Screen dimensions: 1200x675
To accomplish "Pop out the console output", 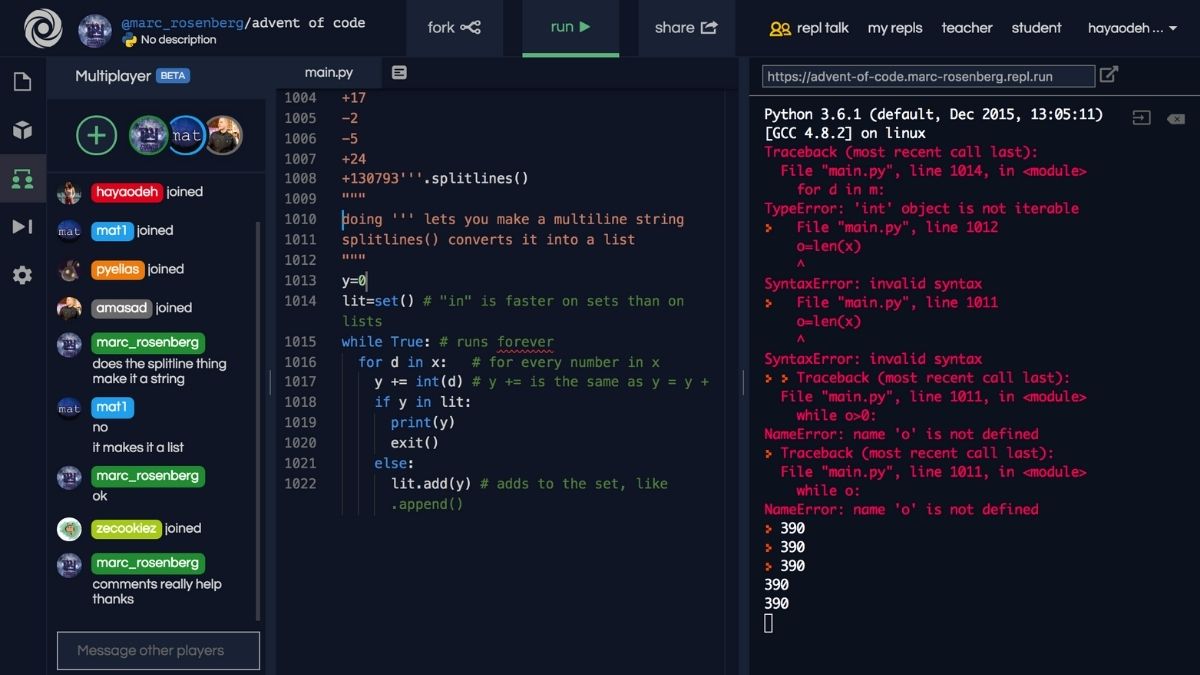I will (x=1141, y=117).
